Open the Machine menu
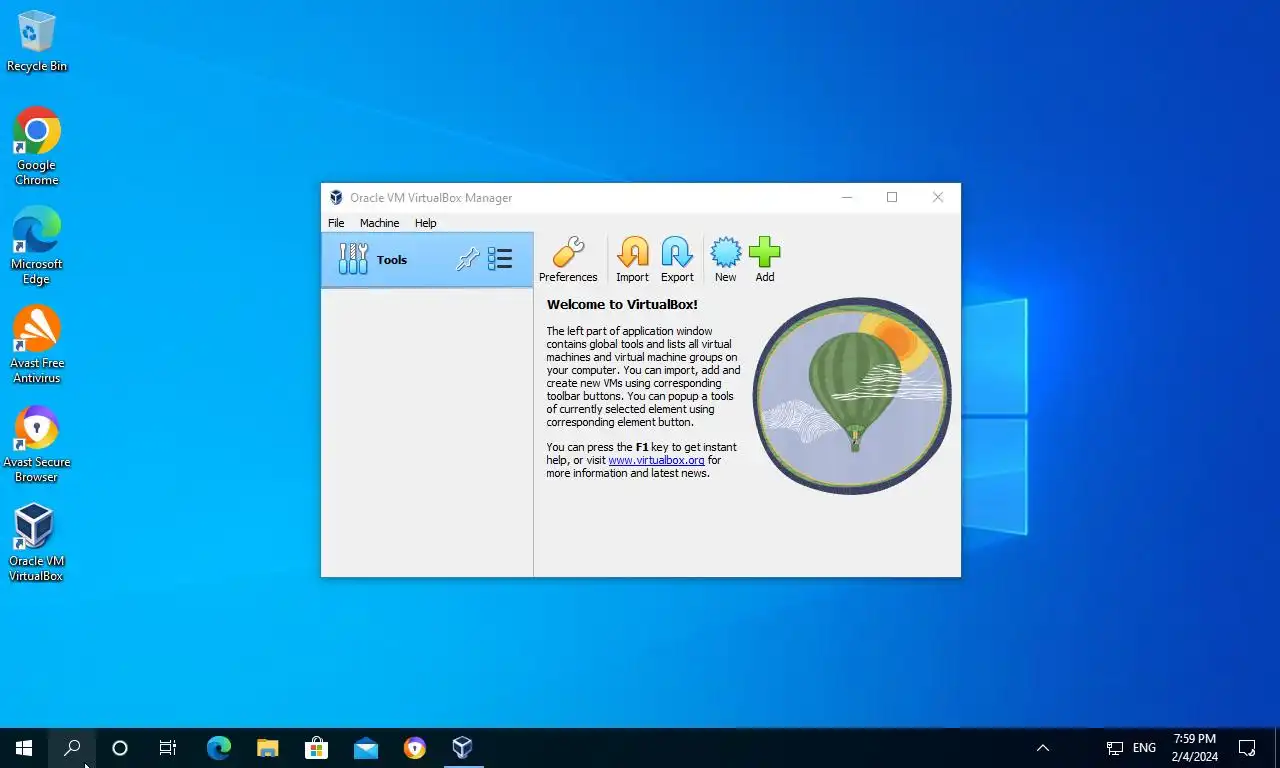Screen dimensions: 1280x768 (379, 223)
